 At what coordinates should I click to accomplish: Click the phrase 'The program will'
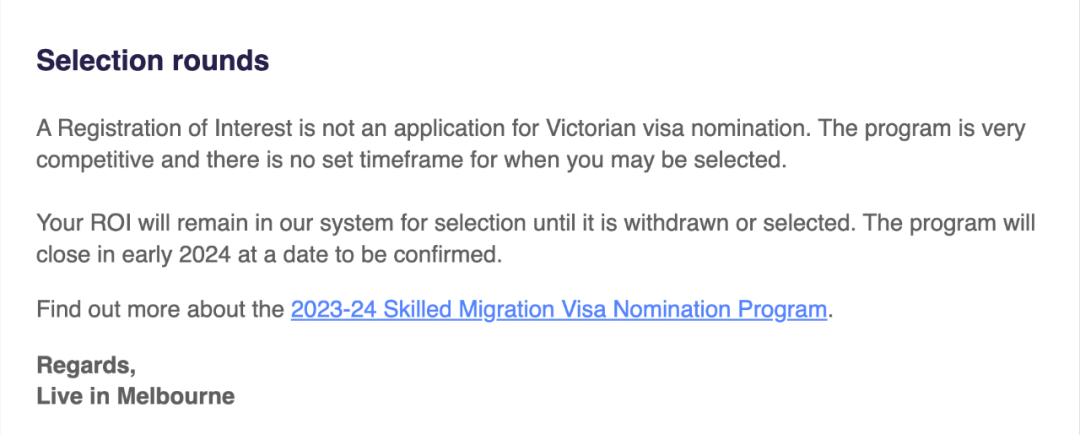948,224
